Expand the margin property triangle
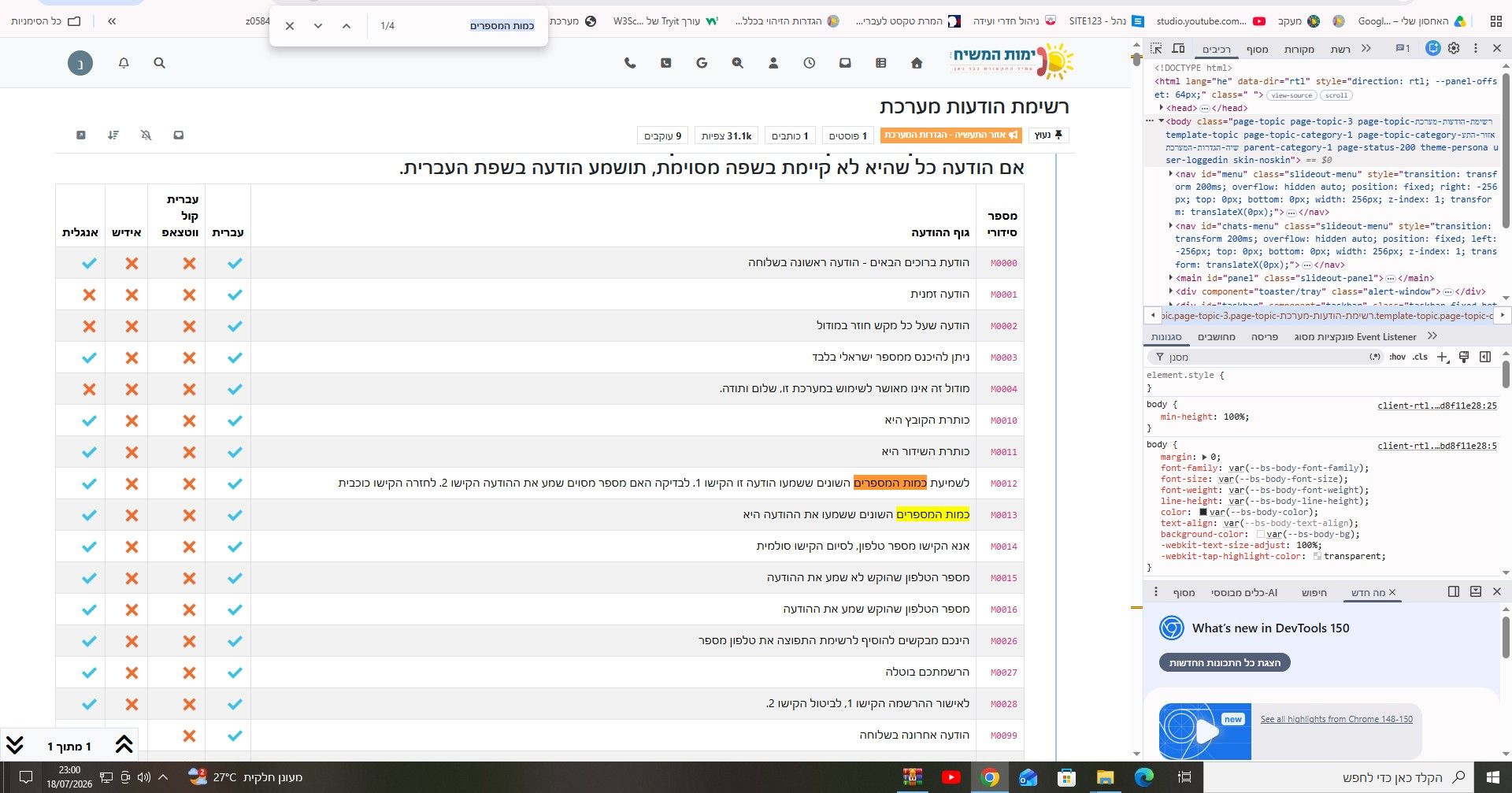 pos(1204,457)
